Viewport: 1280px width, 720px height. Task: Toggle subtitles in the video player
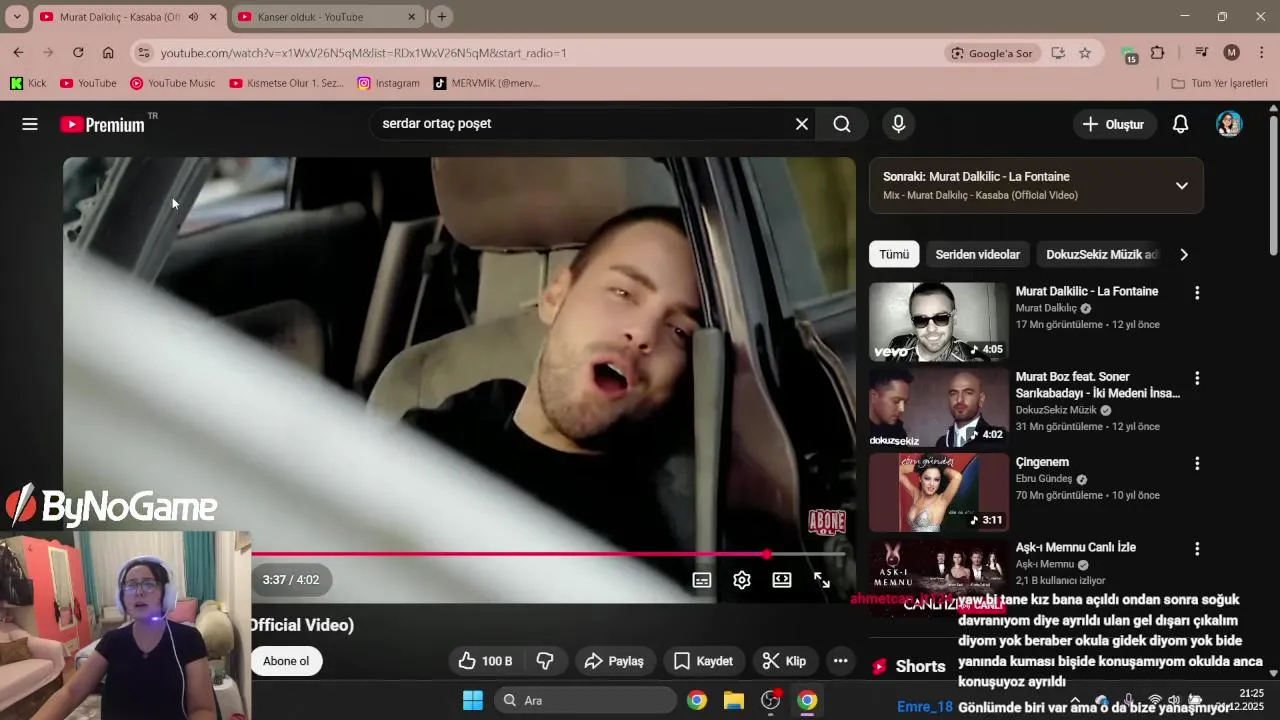pos(702,580)
